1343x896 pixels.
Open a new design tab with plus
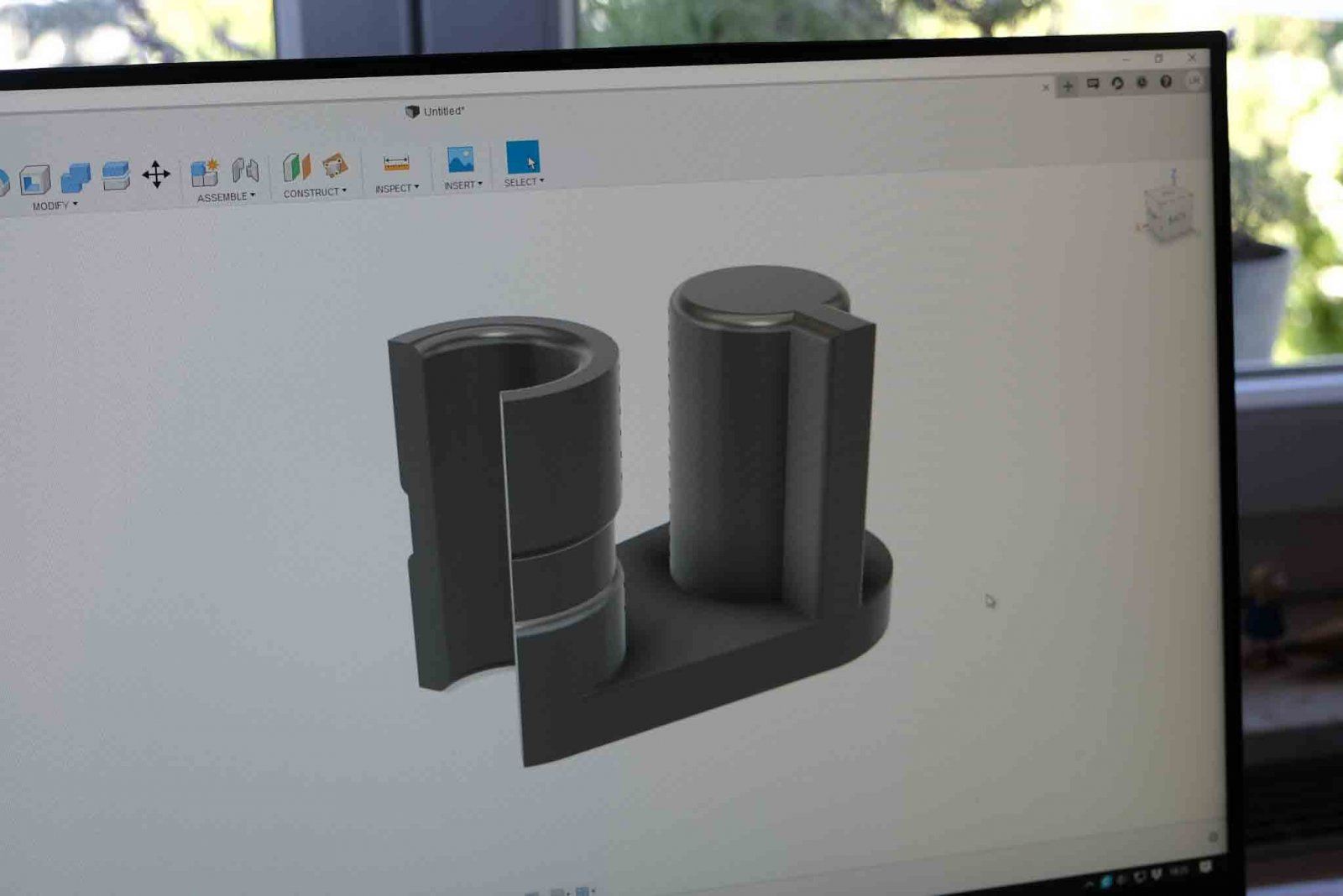(1068, 86)
